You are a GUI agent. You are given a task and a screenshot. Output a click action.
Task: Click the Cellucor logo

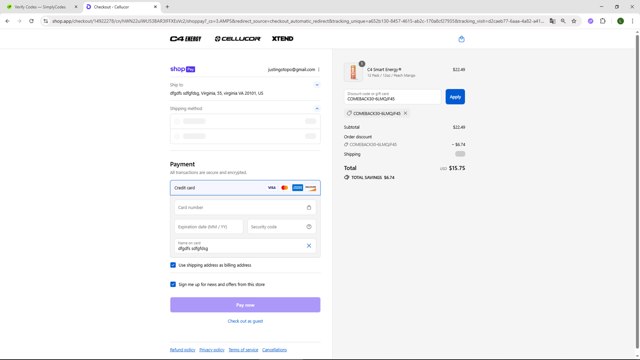(x=238, y=39)
